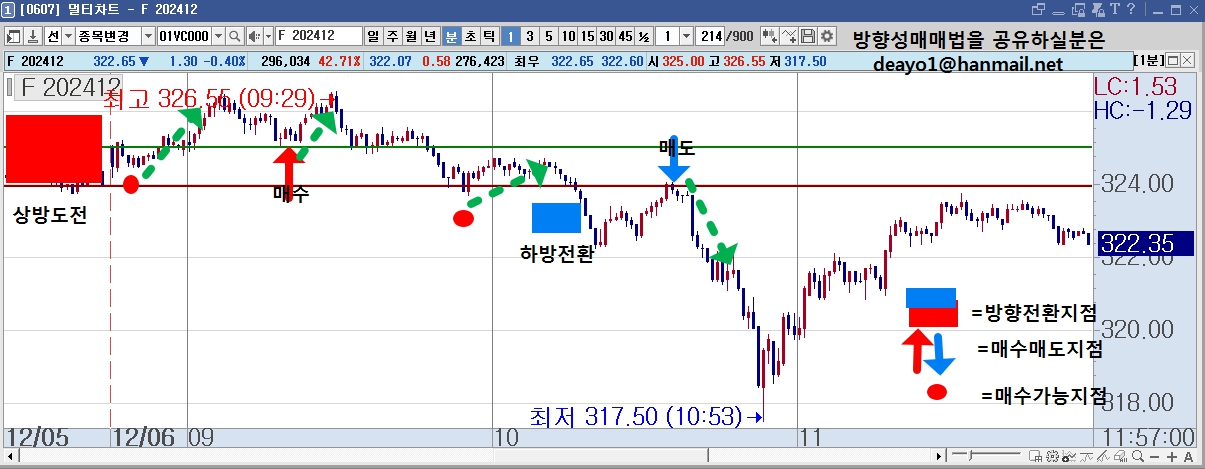Image resolution: width=1205 pixels, height=469 pixels.
Task: Select the 45 interval button
Action: point(625,36)
